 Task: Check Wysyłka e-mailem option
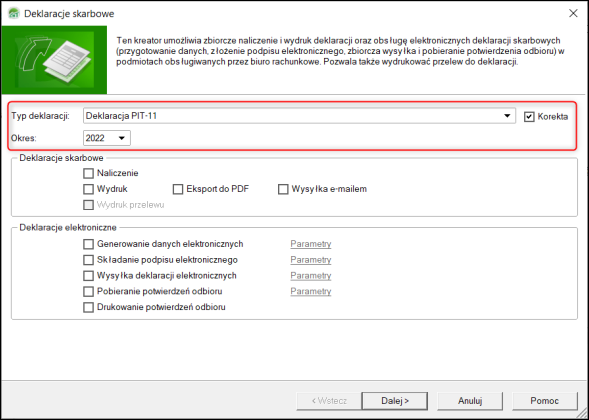pyautogui.click(x=283, y=189)
